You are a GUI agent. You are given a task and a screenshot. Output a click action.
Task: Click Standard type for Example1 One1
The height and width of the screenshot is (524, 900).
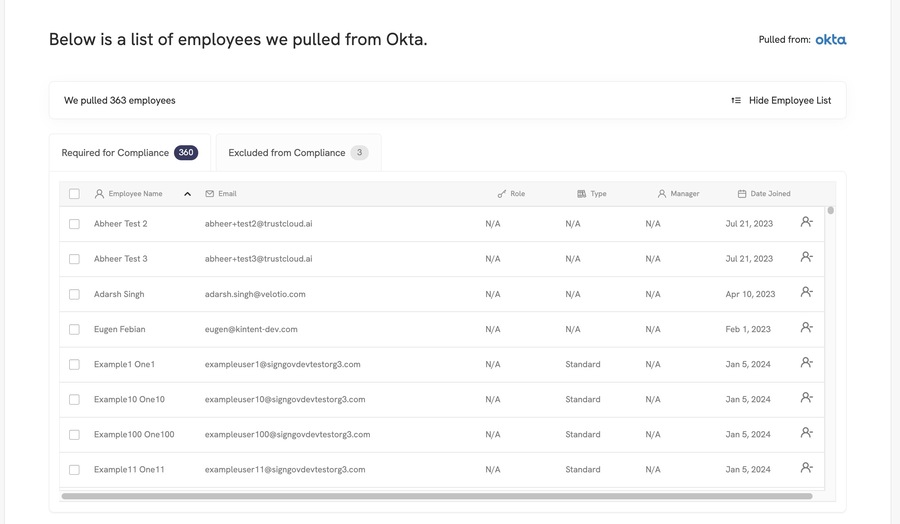(583, 364)
